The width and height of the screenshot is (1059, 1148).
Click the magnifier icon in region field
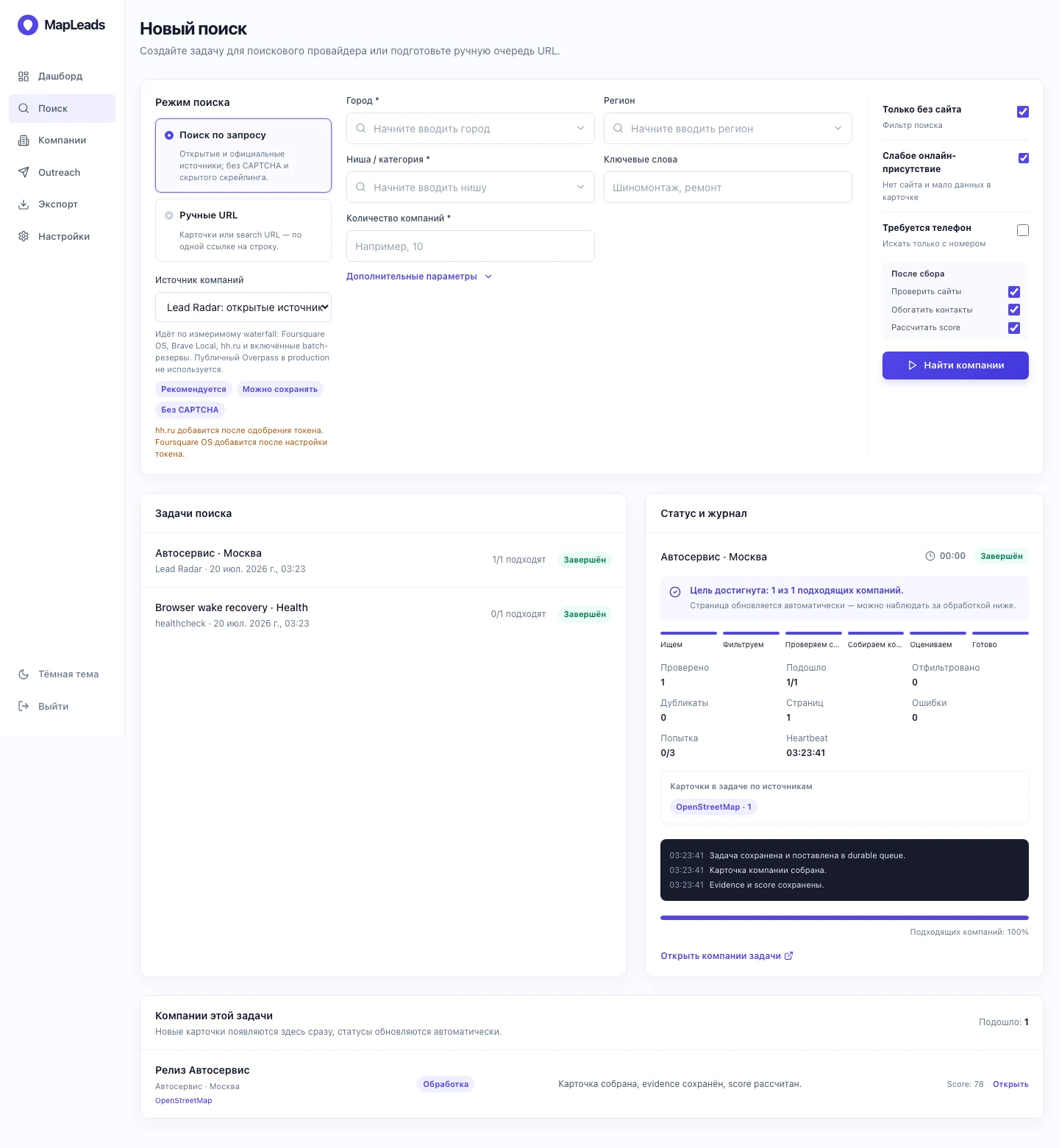[618, 129]
